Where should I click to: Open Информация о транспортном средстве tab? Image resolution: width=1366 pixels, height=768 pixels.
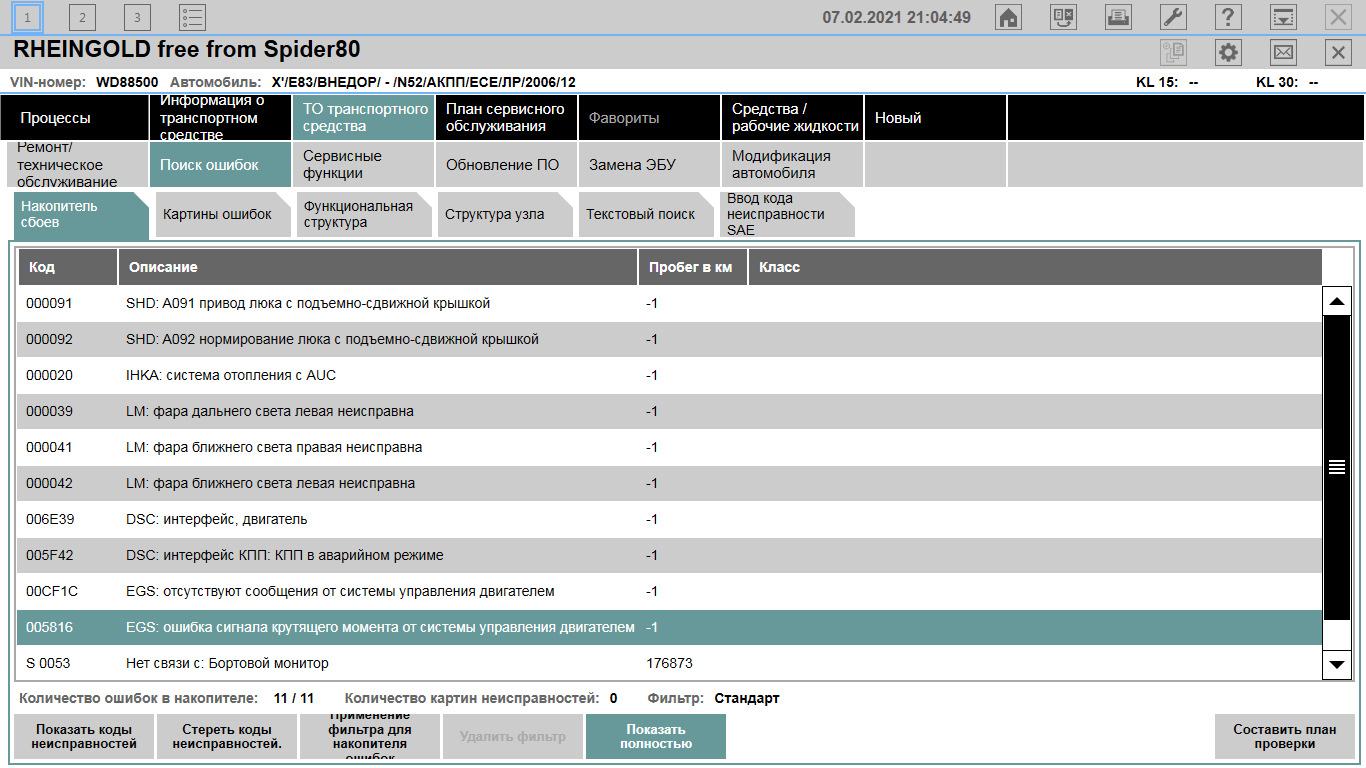pyautogui.click(x=220, y=118)
